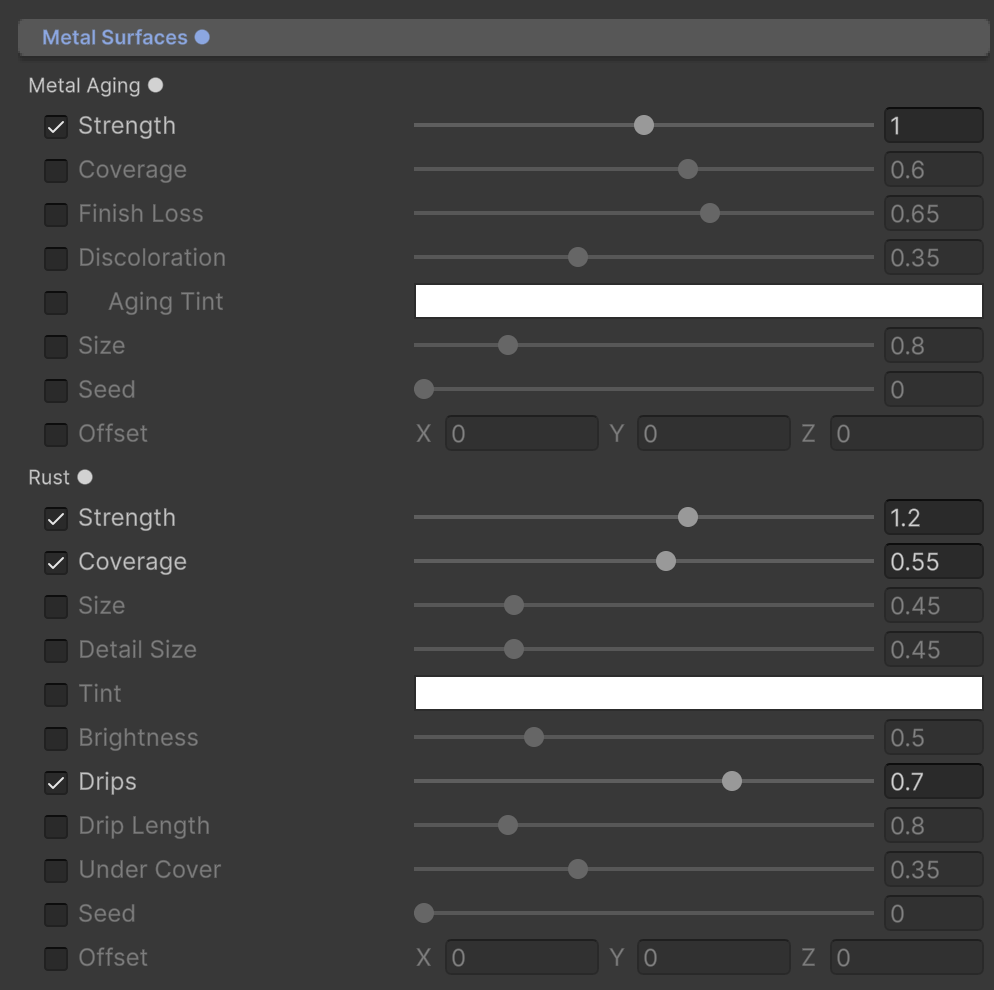Click the Drip Length 0.8 value field

tap(933, 825)
